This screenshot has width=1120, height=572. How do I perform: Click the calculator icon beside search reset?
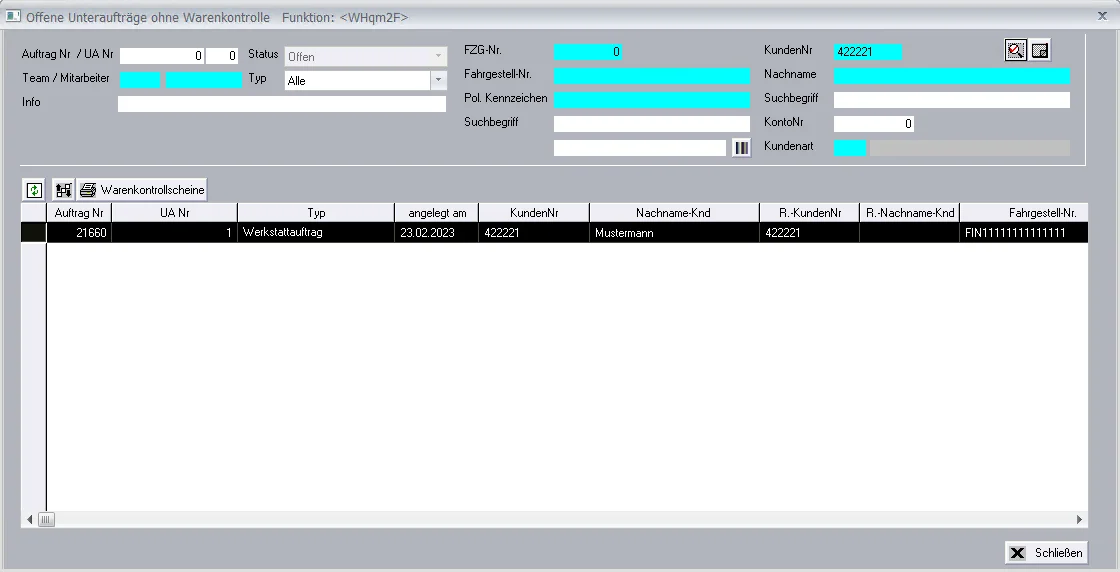pos(1040,50)
